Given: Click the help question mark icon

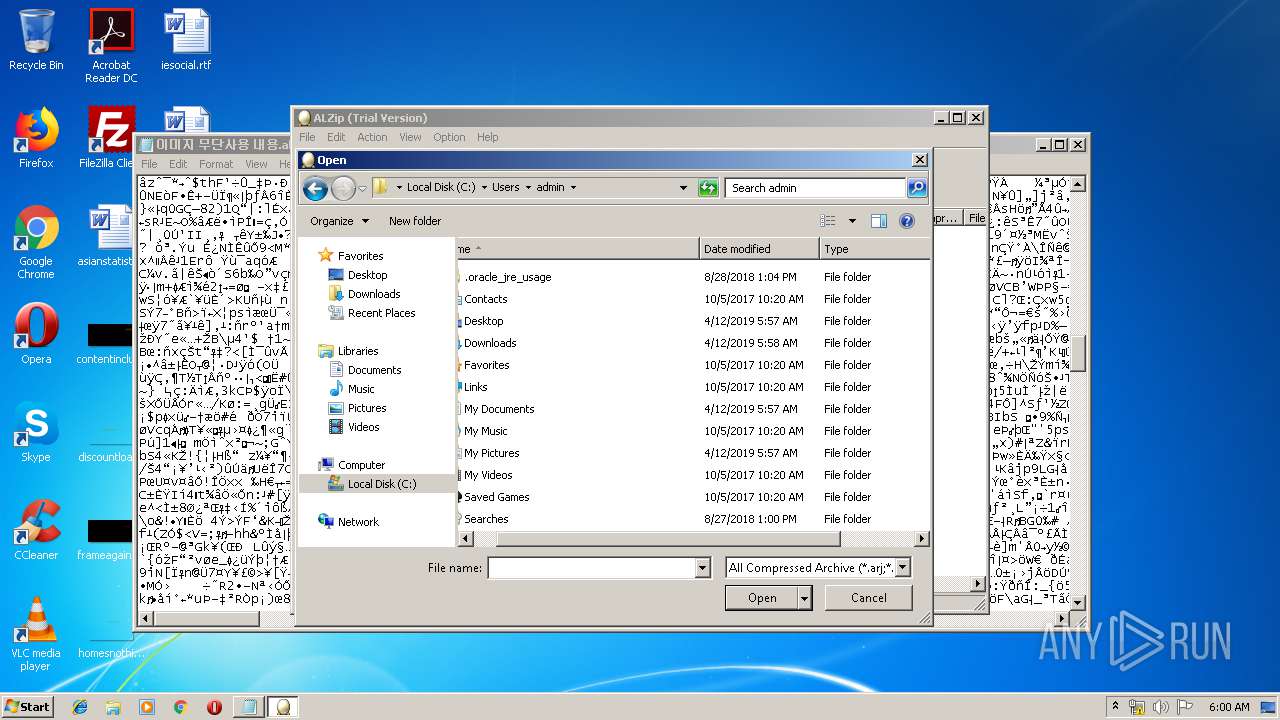Looking at the screenshot, I should (907, 221).
